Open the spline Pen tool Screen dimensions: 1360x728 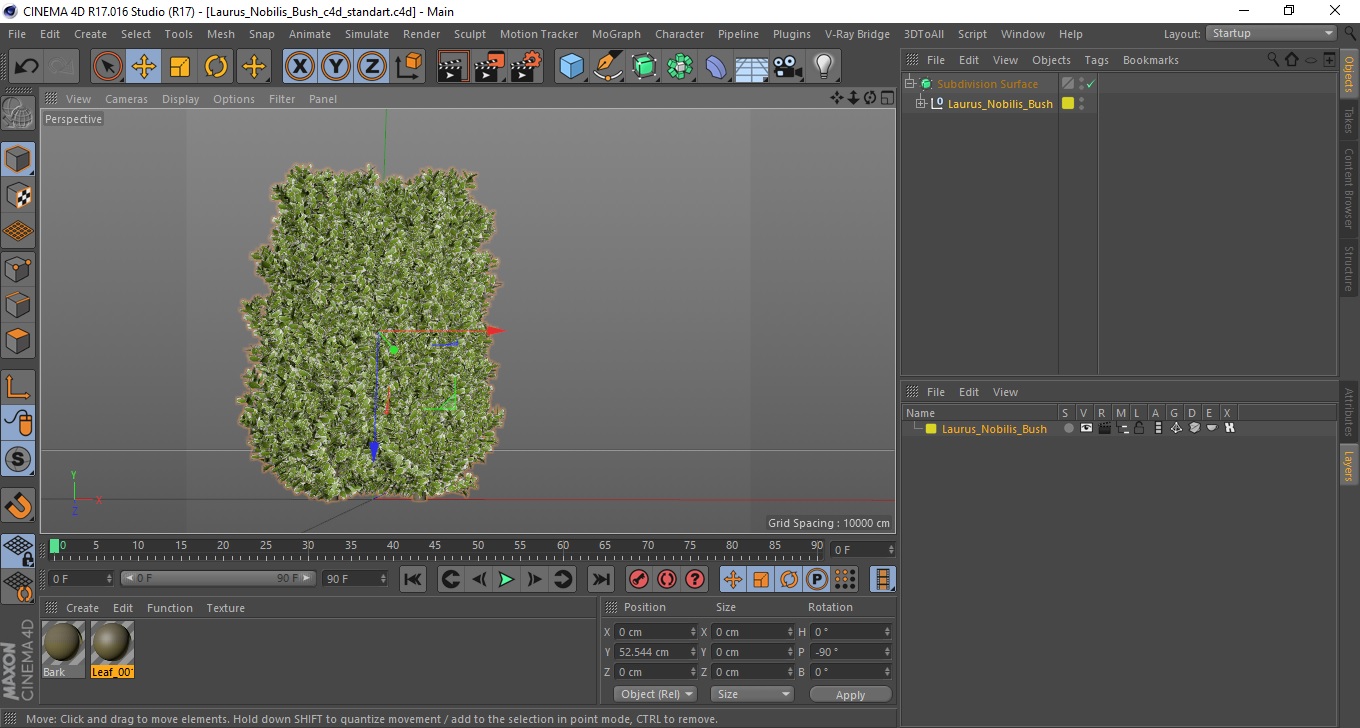[x=608, y=67]
